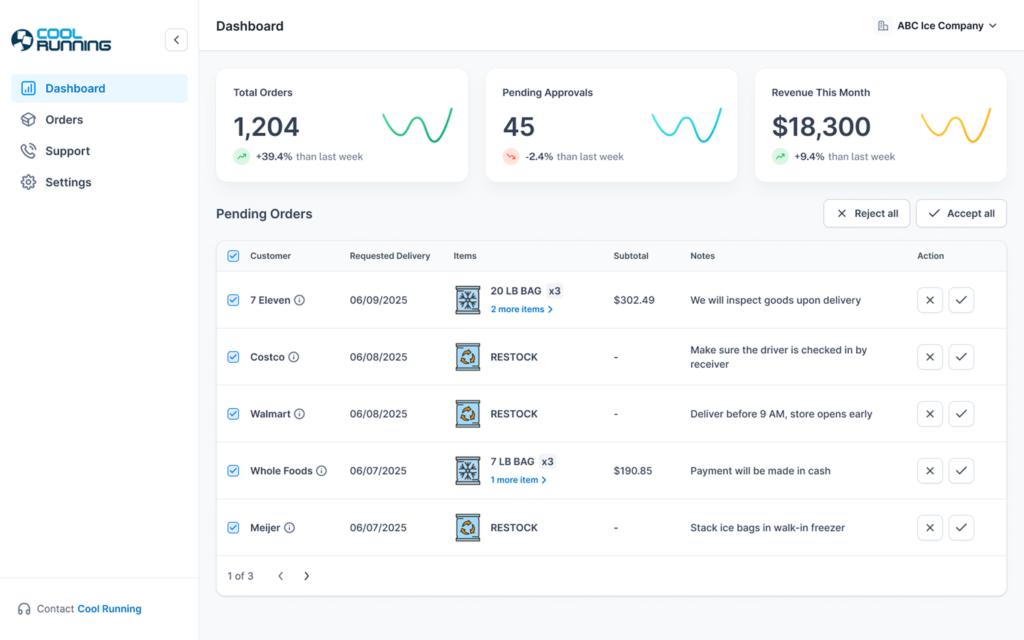This screenshot has height=640, width=1024.
Task: Click the info icon next to 7 Eleven
Action: point(299,300)
